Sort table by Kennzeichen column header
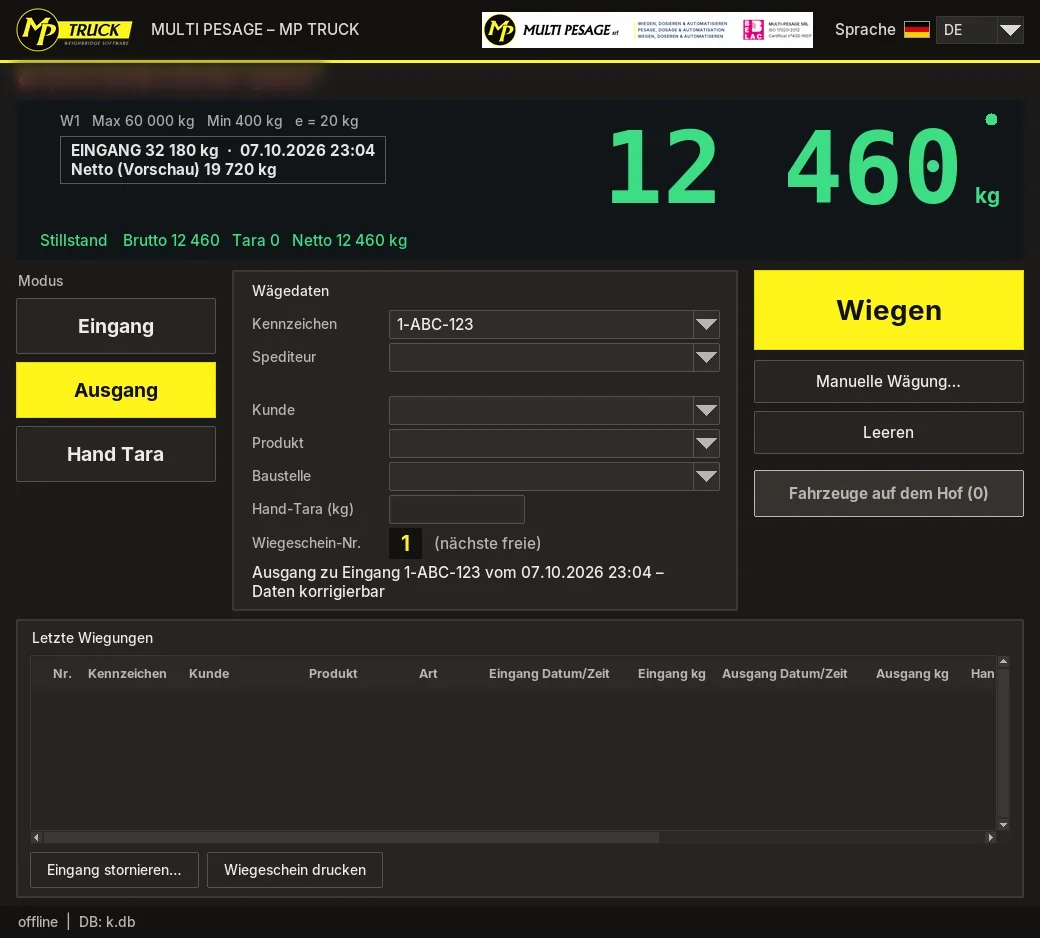The width and height of the screenshot is (1040, 938). [127, 673]
